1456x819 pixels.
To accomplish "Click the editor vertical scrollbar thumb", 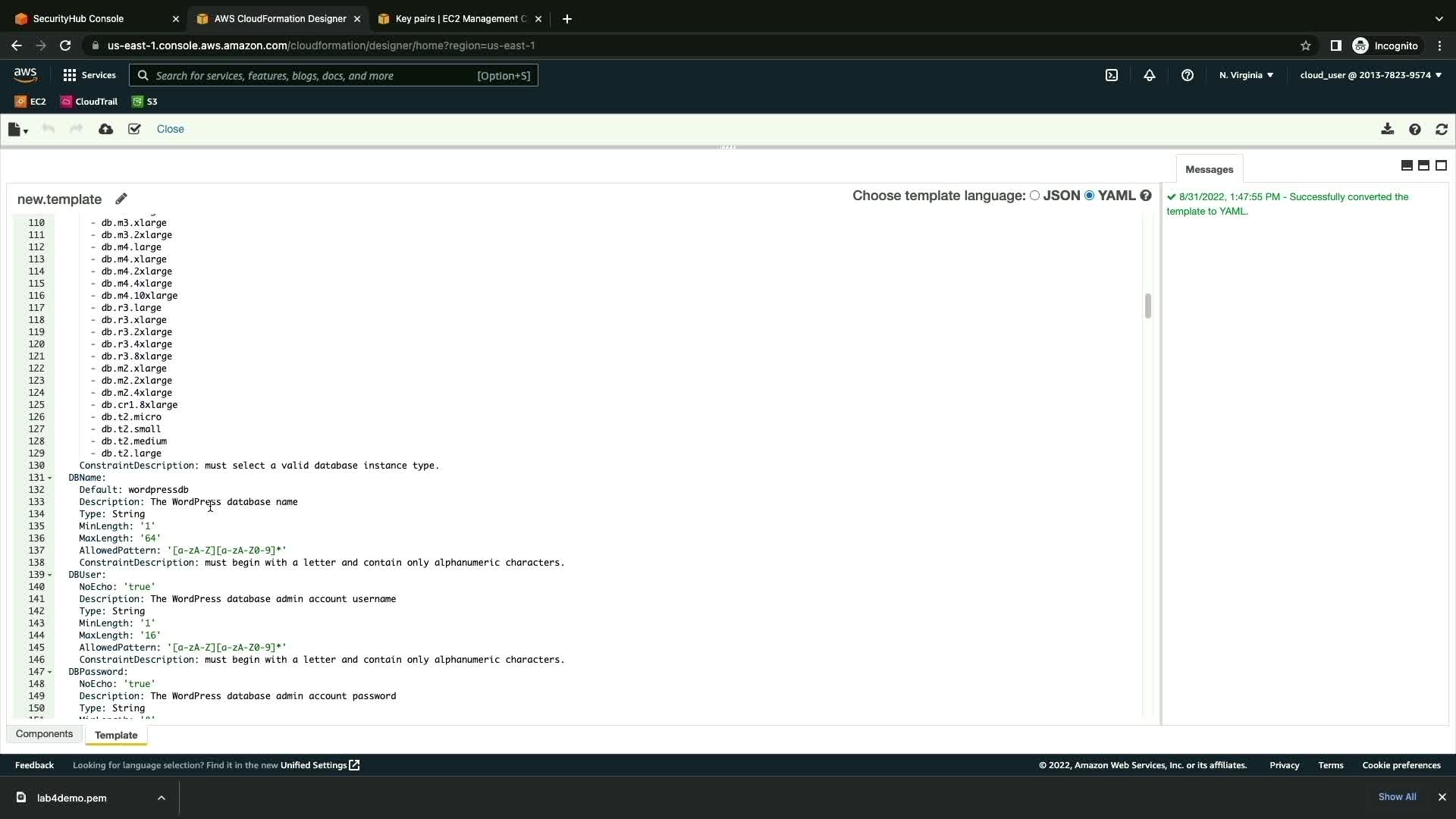I will pyautogui.click(x=1147, y=306).
